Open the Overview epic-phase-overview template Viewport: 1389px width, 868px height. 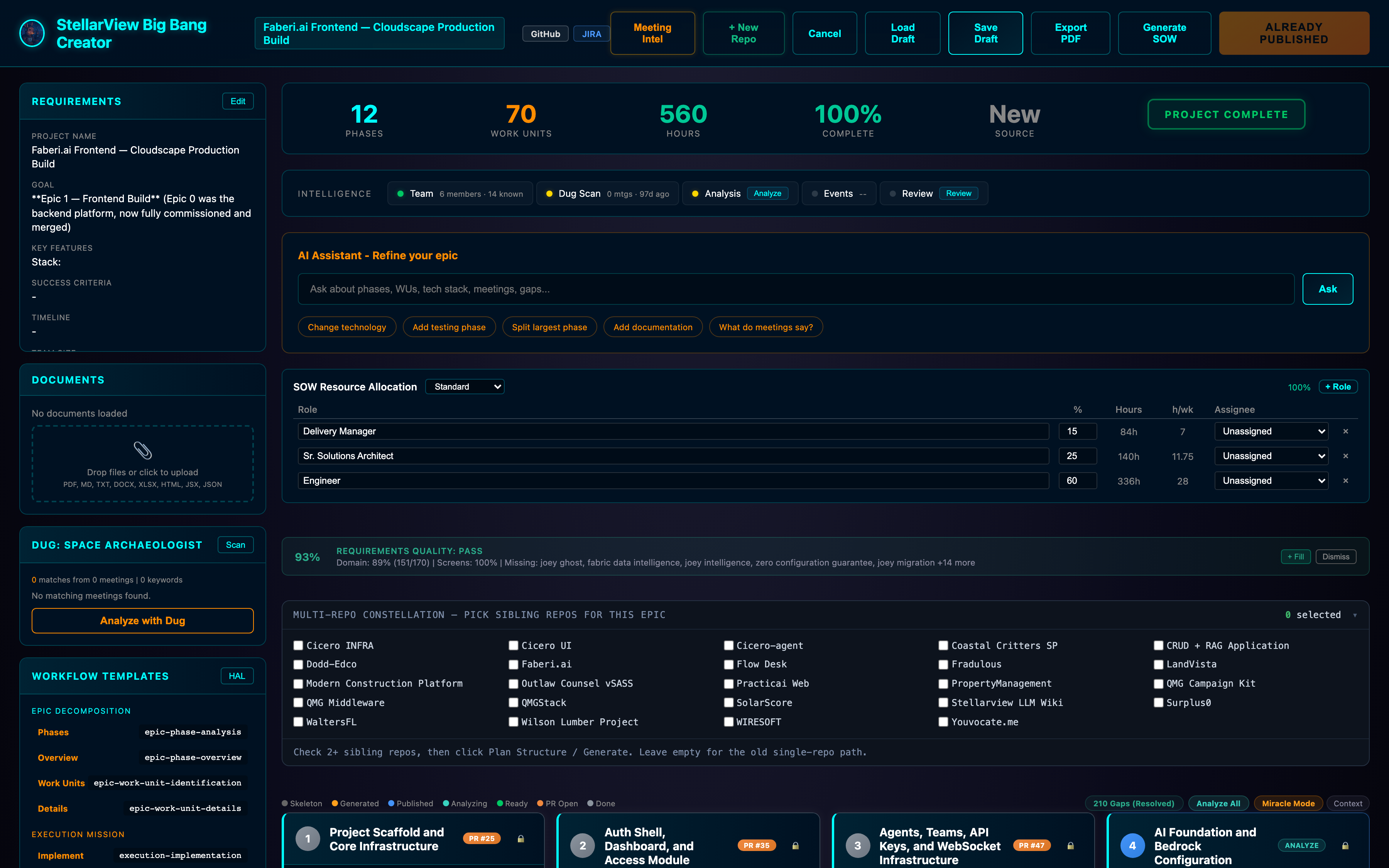pos(139,757)
